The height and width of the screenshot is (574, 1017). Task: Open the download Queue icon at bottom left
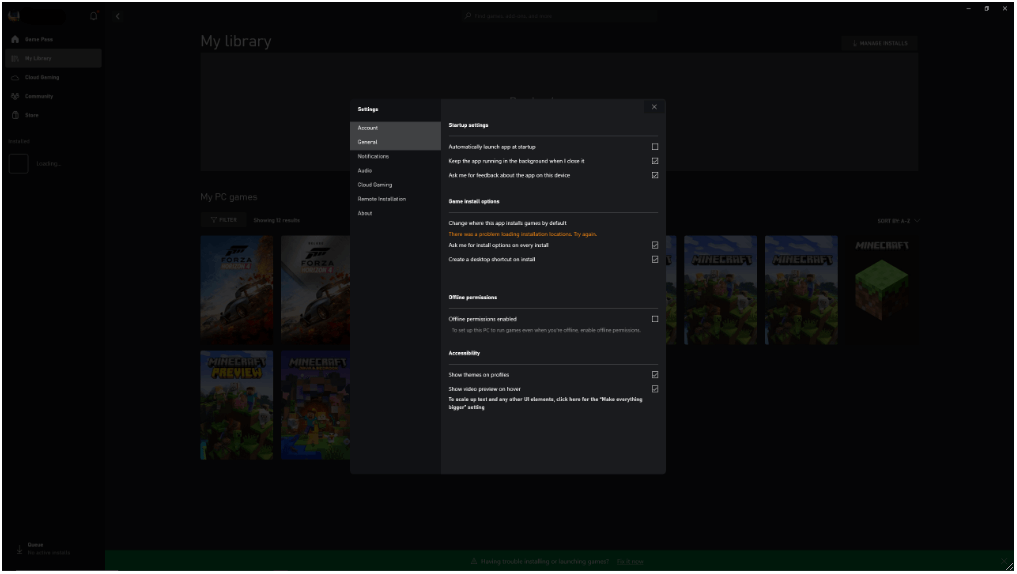tap(19, 549)
